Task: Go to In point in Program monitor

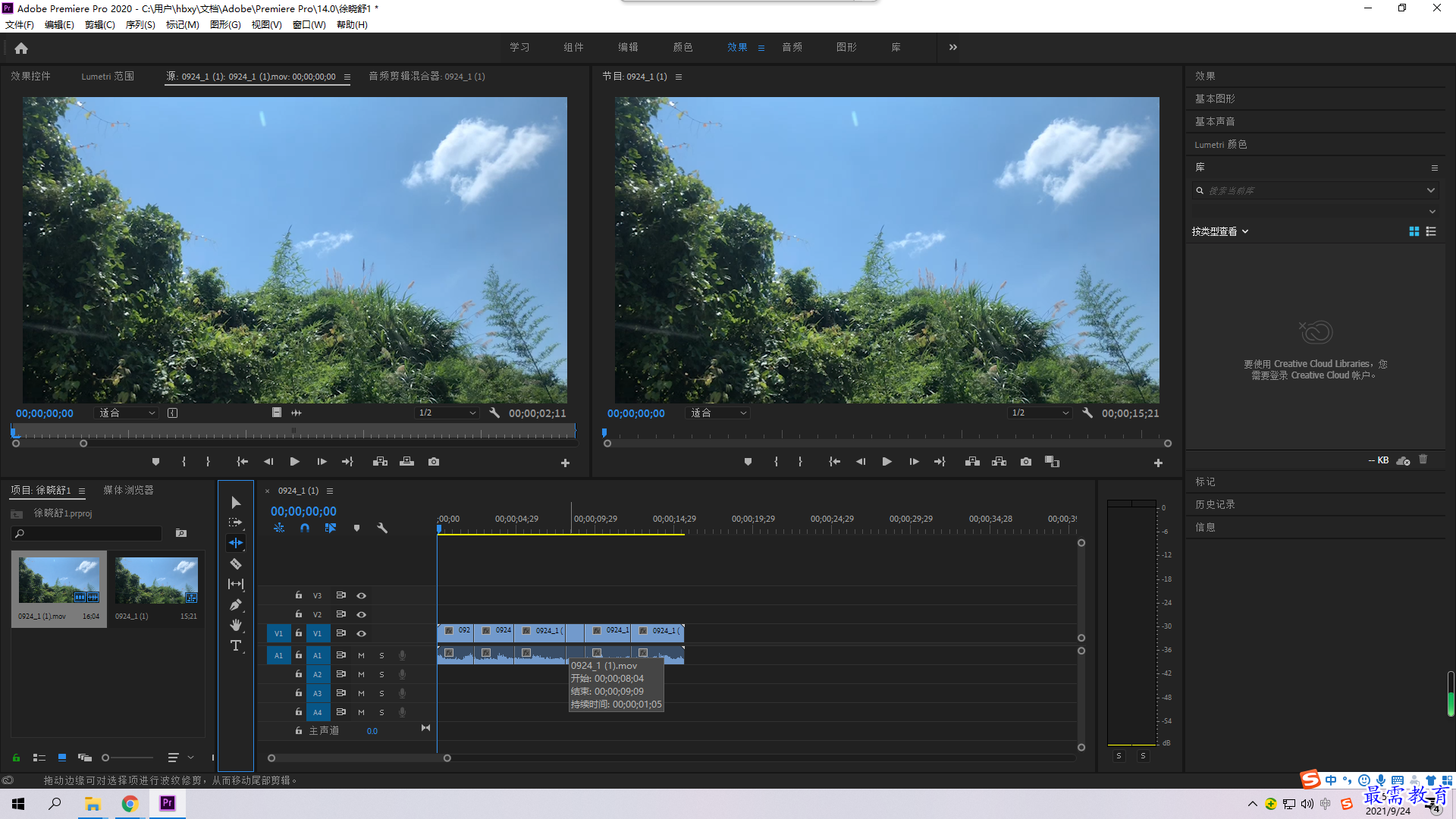Action: (x=834, y=462)
